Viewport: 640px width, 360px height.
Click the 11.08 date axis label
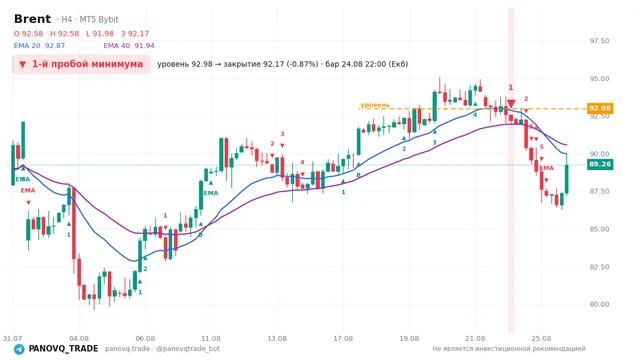click(x=211, y=338)
